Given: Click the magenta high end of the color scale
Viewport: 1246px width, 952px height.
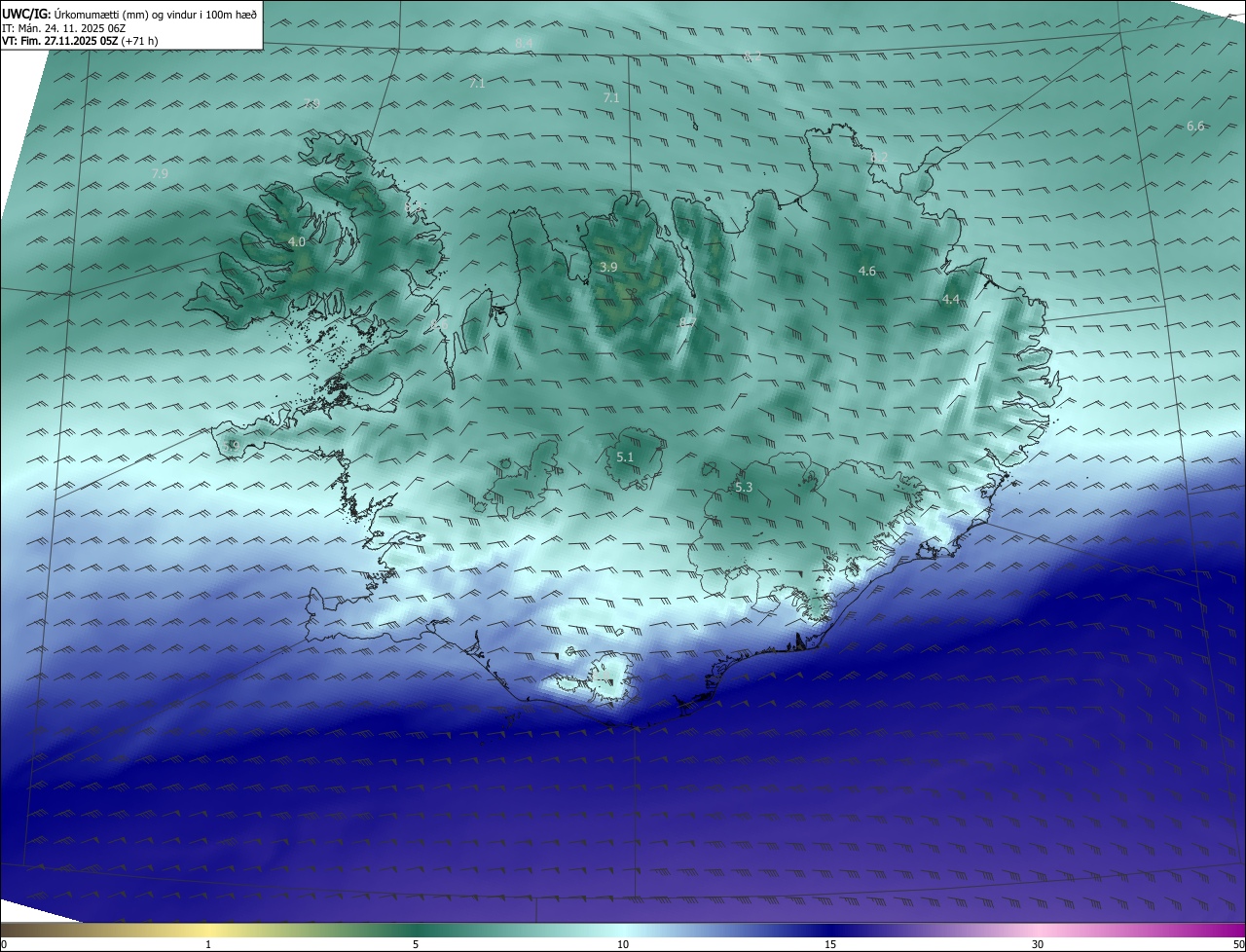Looking at the screenshot, I should (1228, 931).
